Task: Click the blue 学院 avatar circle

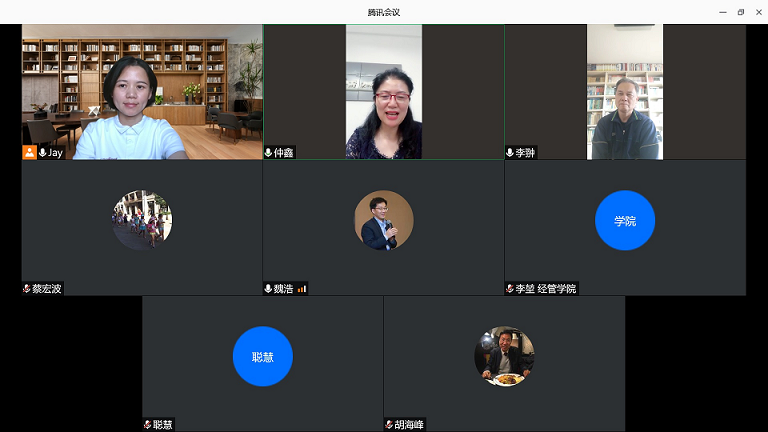Action: pyautogui.click(x=625, y=220)
